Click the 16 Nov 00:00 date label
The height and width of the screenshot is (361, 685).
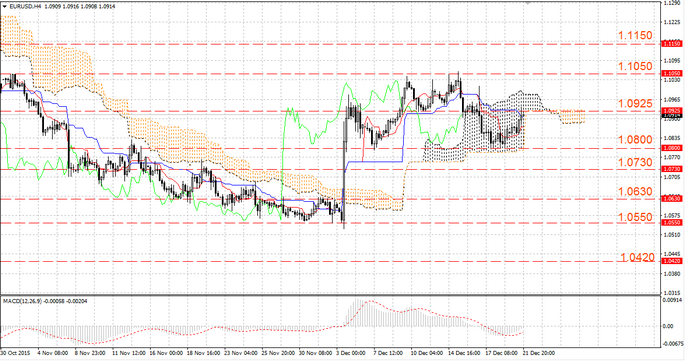(166, 353)
